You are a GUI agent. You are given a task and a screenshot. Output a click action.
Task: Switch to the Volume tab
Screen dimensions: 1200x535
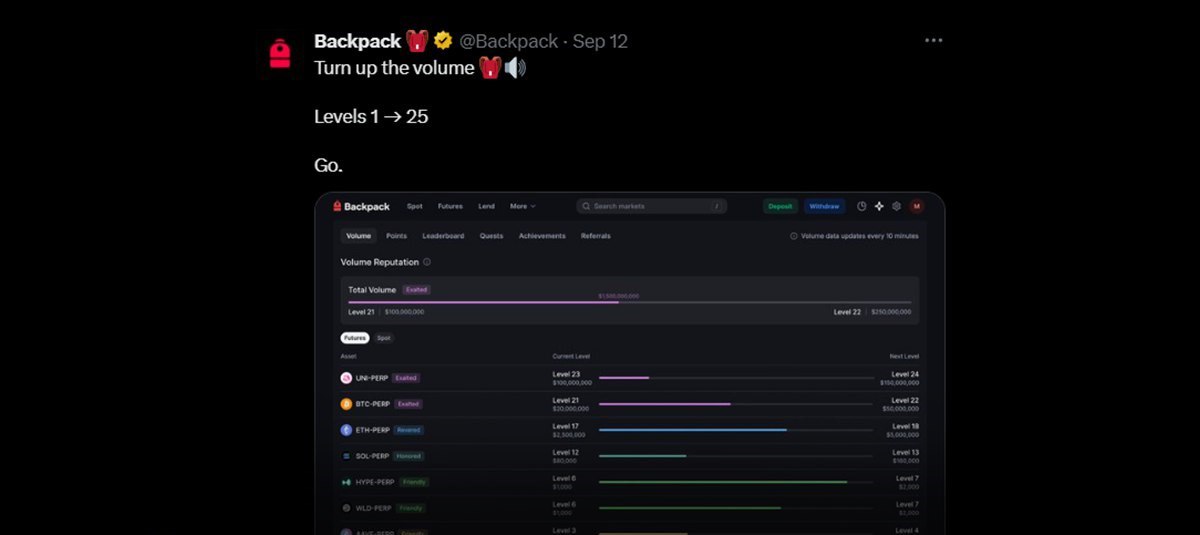click(358, 236)
